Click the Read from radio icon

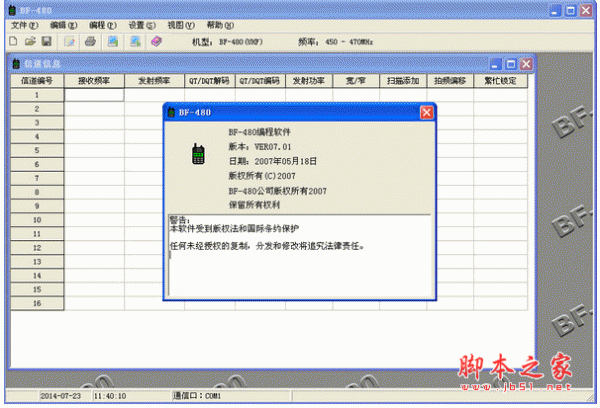pyautogui.click(x=112, y=41)
